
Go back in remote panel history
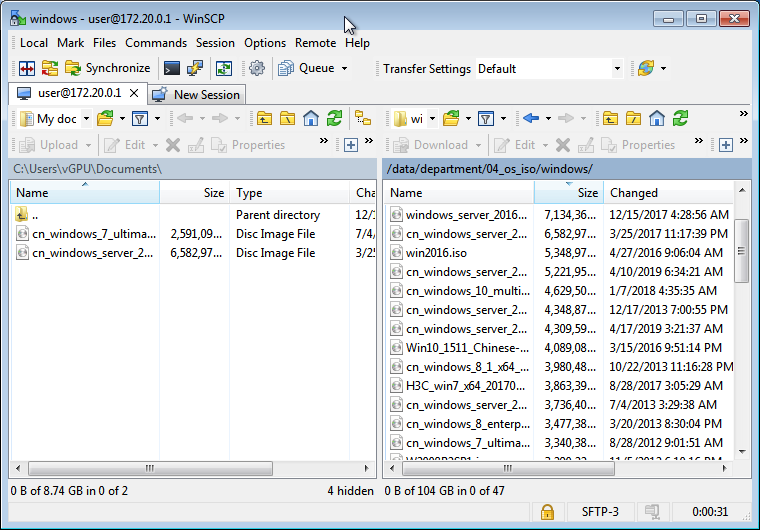point(531,119)
